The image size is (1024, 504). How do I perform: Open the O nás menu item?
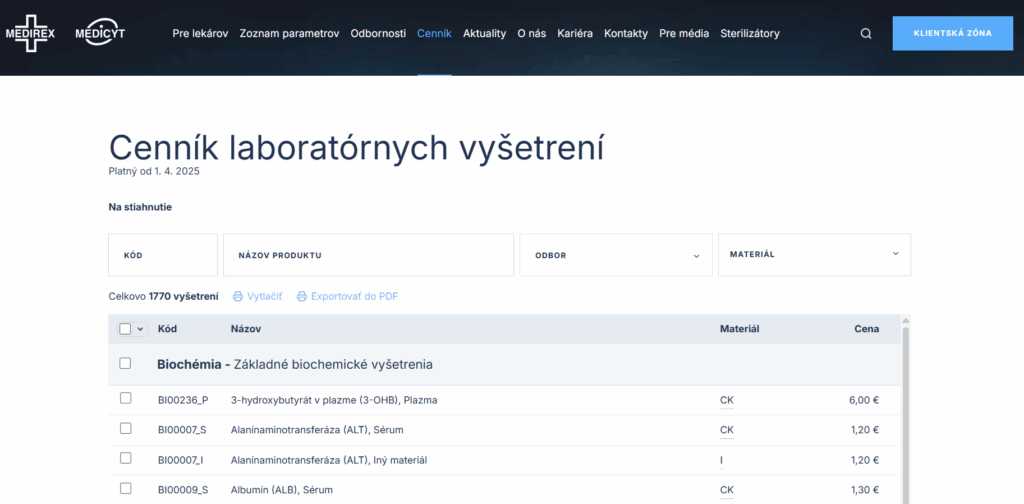(x=532, y=33)
